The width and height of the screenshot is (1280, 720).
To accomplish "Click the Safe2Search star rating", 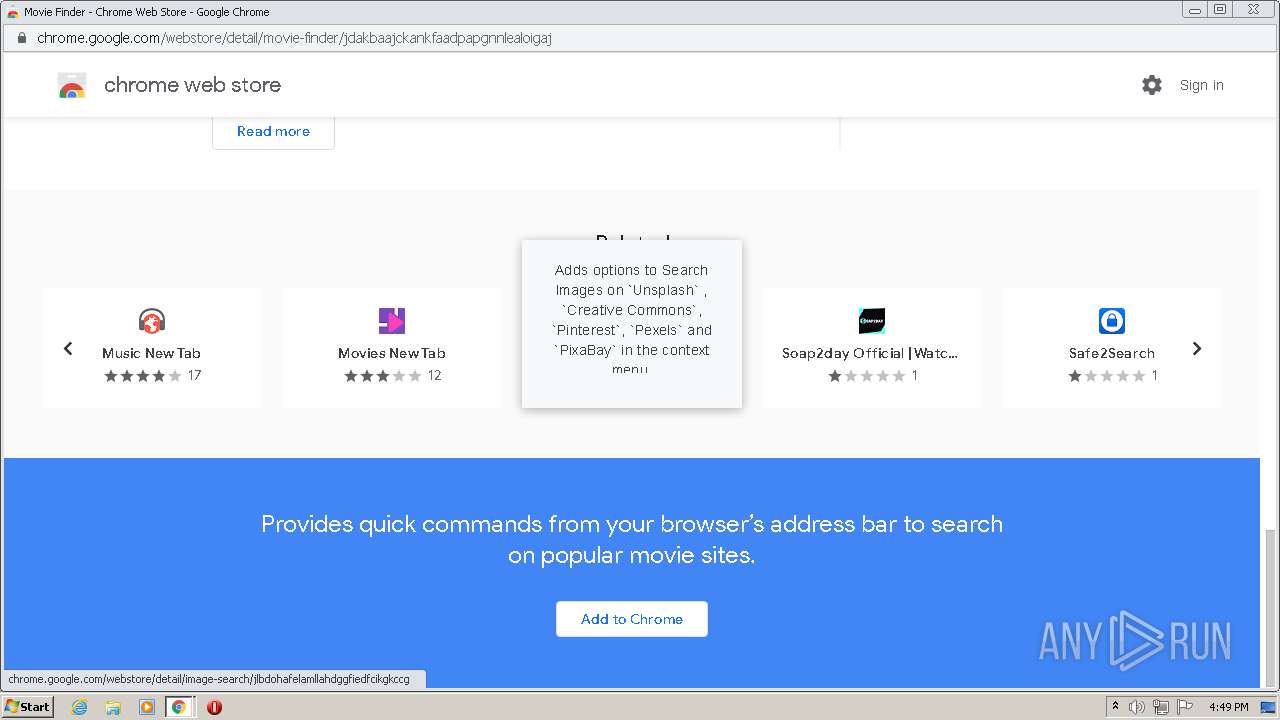I will click(1107, 376).
